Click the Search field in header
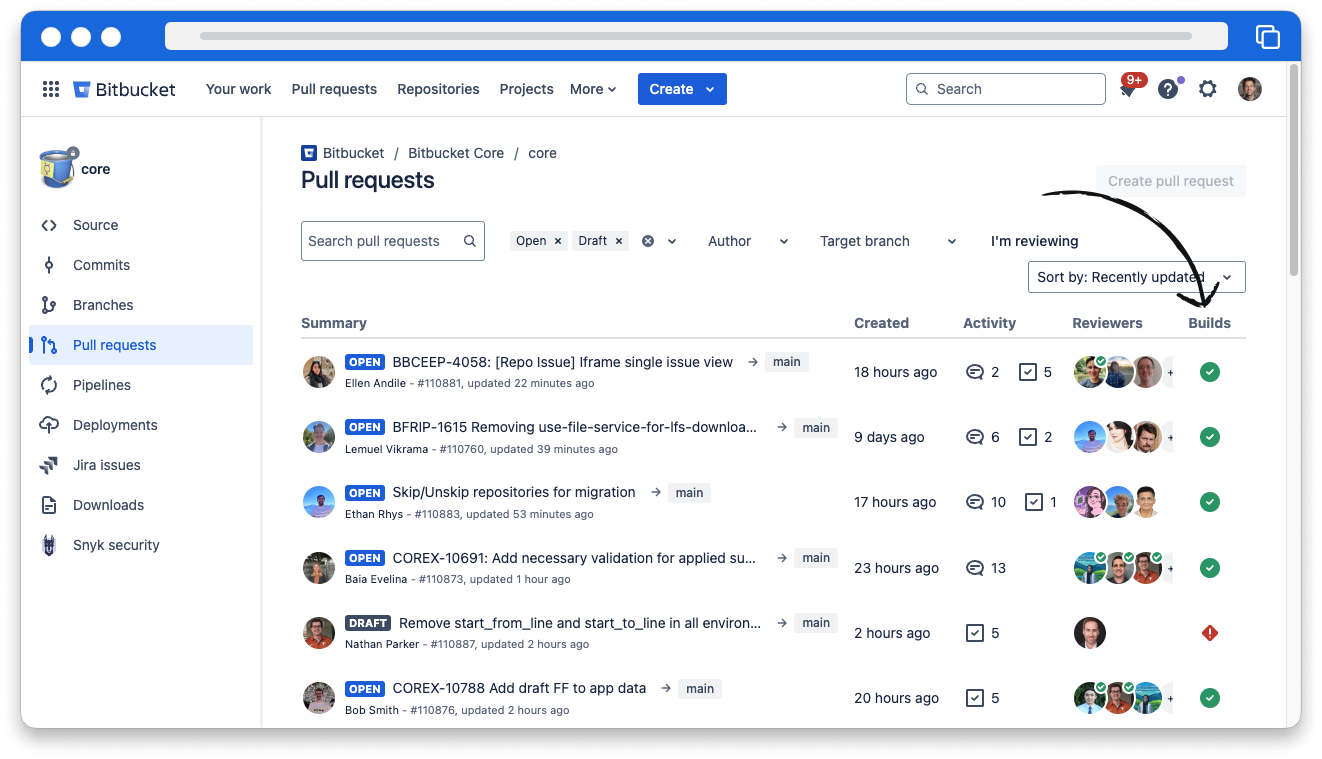This screenshot has width=1322, height=759. point(1006,89)
